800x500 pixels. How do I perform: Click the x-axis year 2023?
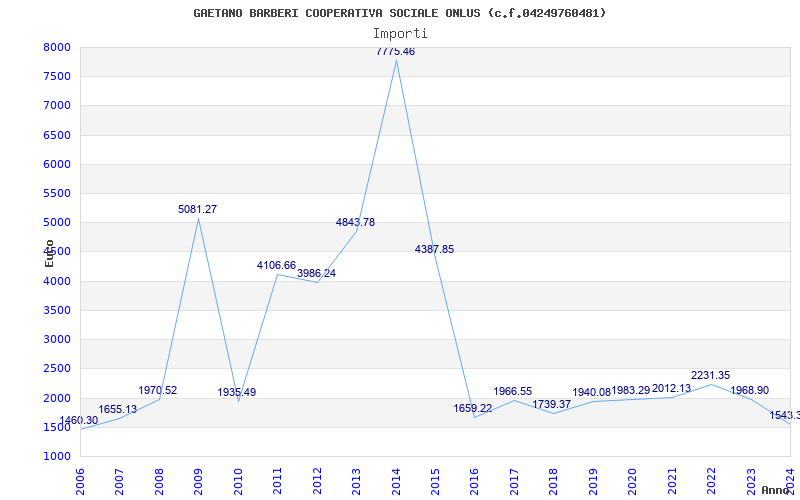(751, 482)
